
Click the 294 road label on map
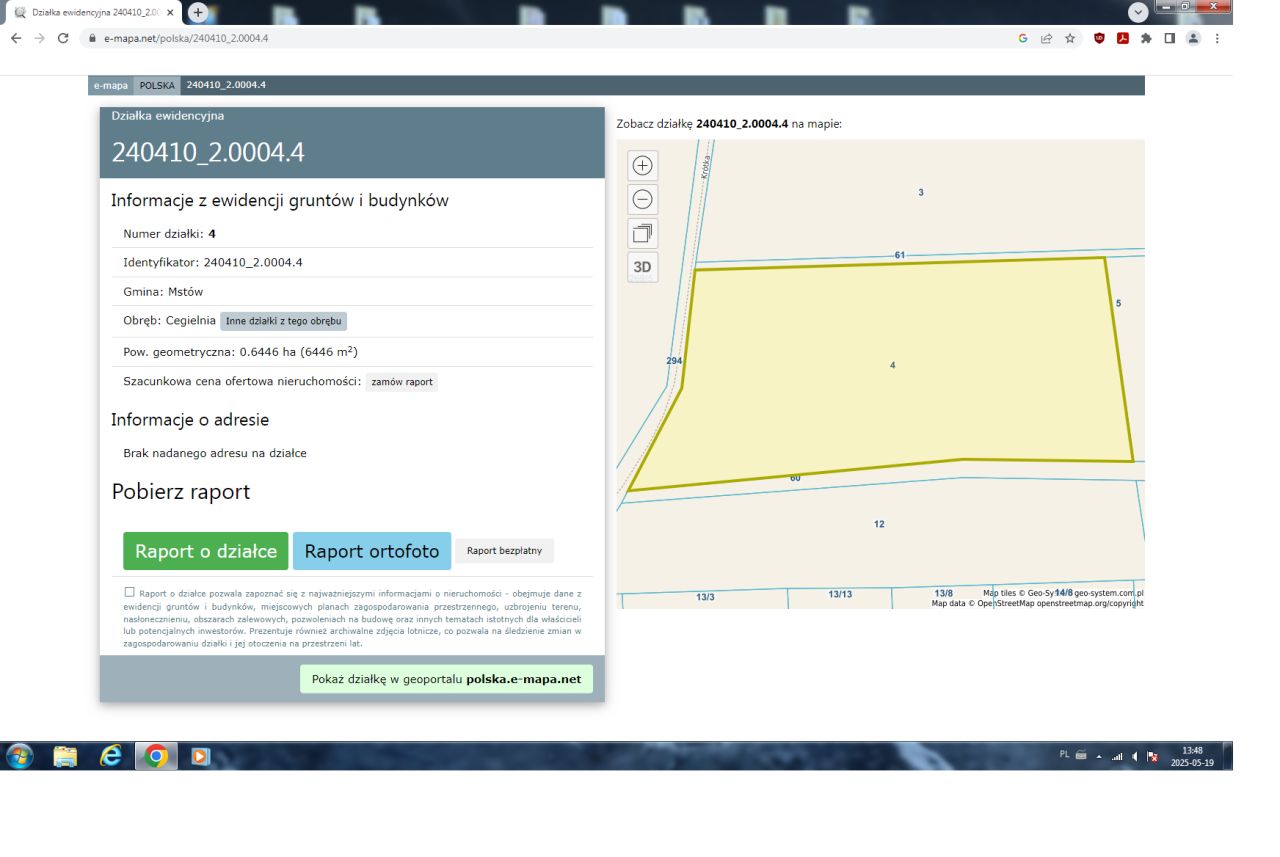point(674,360)
